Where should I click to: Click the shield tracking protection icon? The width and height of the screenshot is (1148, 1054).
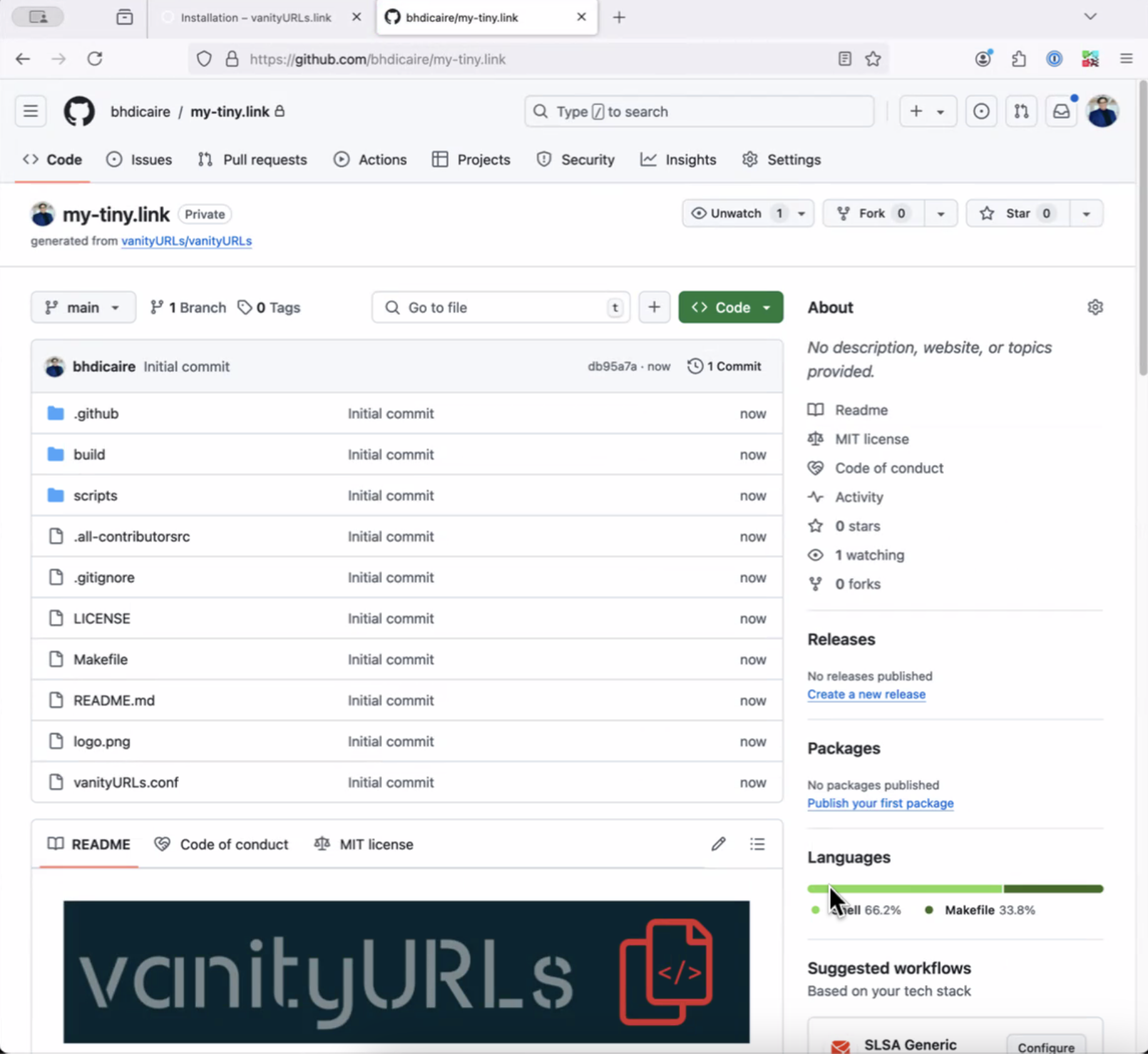tap(204, 59)
